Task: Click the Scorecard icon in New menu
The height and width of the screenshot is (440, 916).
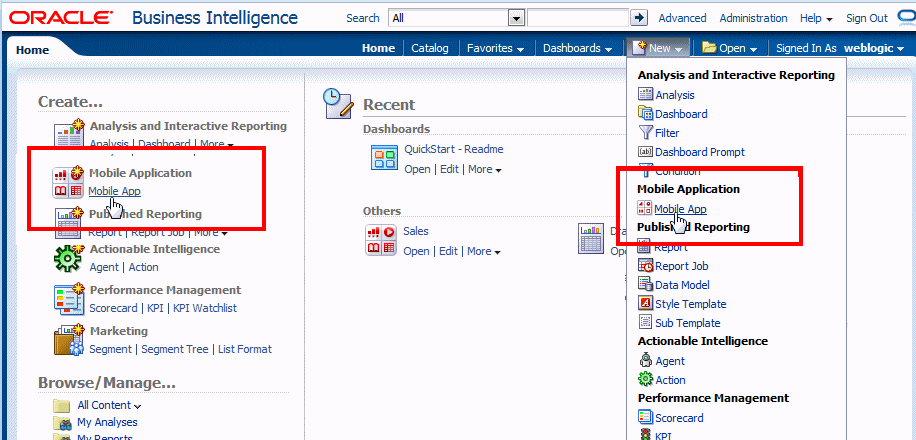Action: tap(645, 417)
